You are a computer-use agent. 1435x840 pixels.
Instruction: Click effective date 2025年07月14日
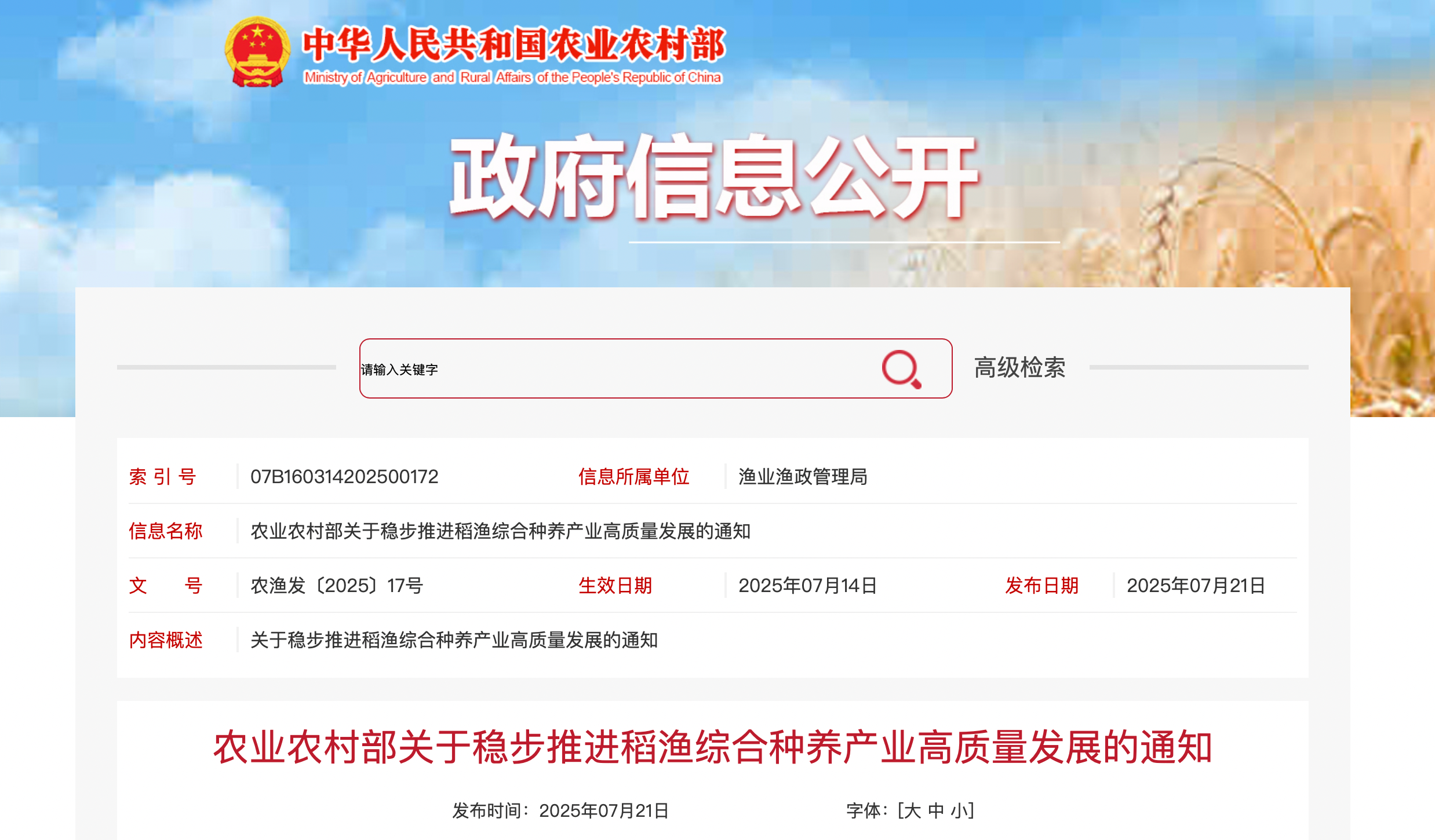pyautogui.click(x=807, y=585)
